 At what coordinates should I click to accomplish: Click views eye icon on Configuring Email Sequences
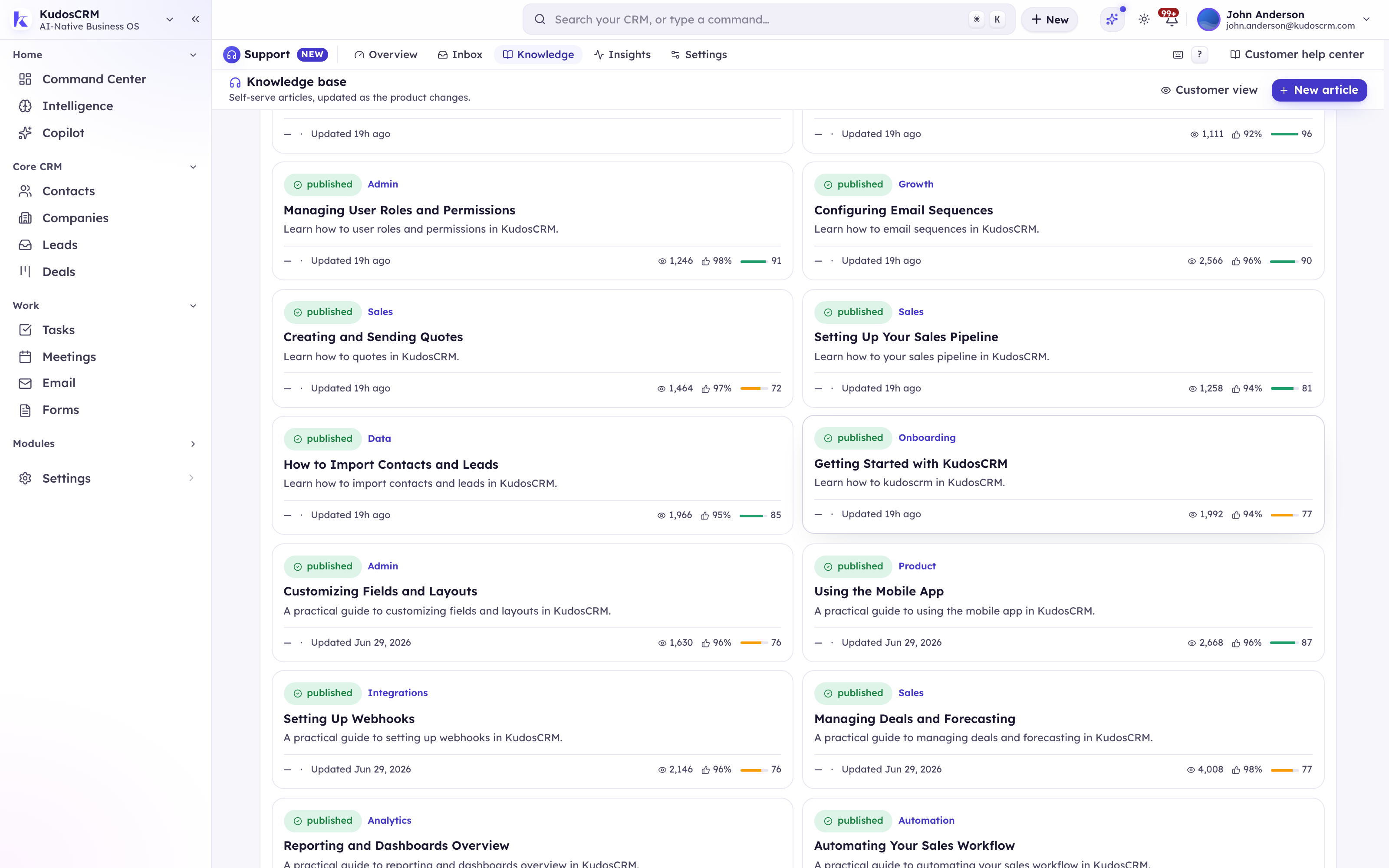[1192, 261]
